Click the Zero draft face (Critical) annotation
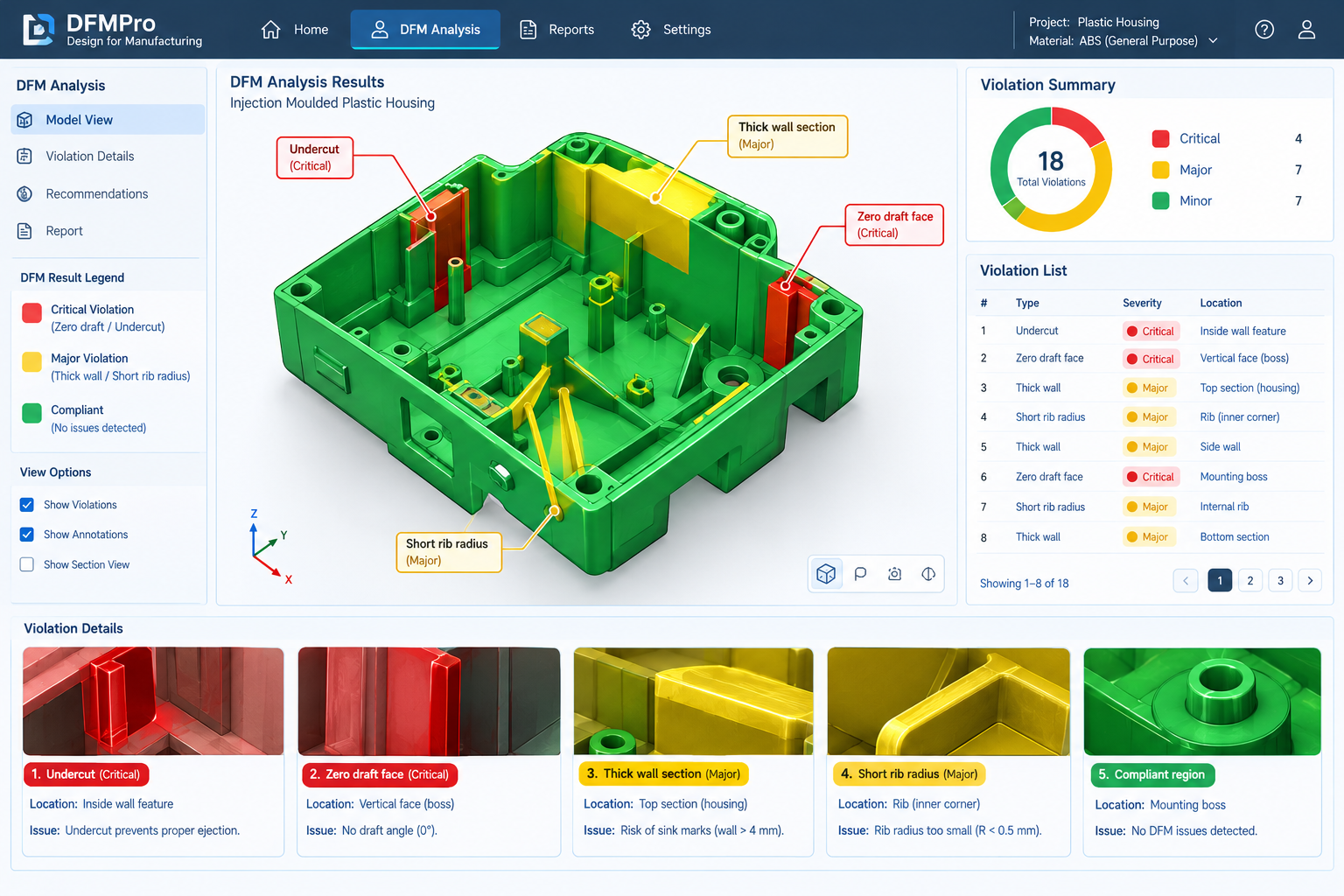 click(x=894, y=224)
